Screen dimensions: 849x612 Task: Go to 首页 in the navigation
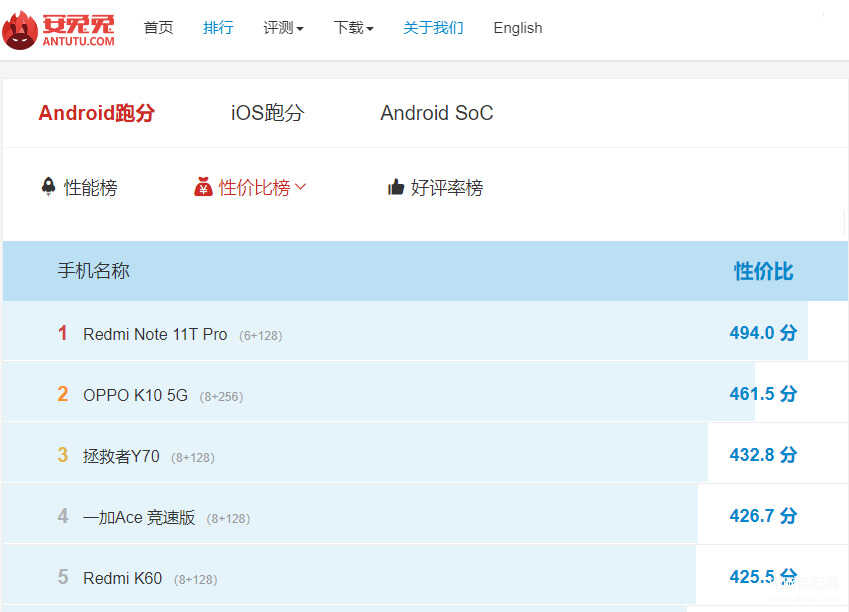[158, 28]
